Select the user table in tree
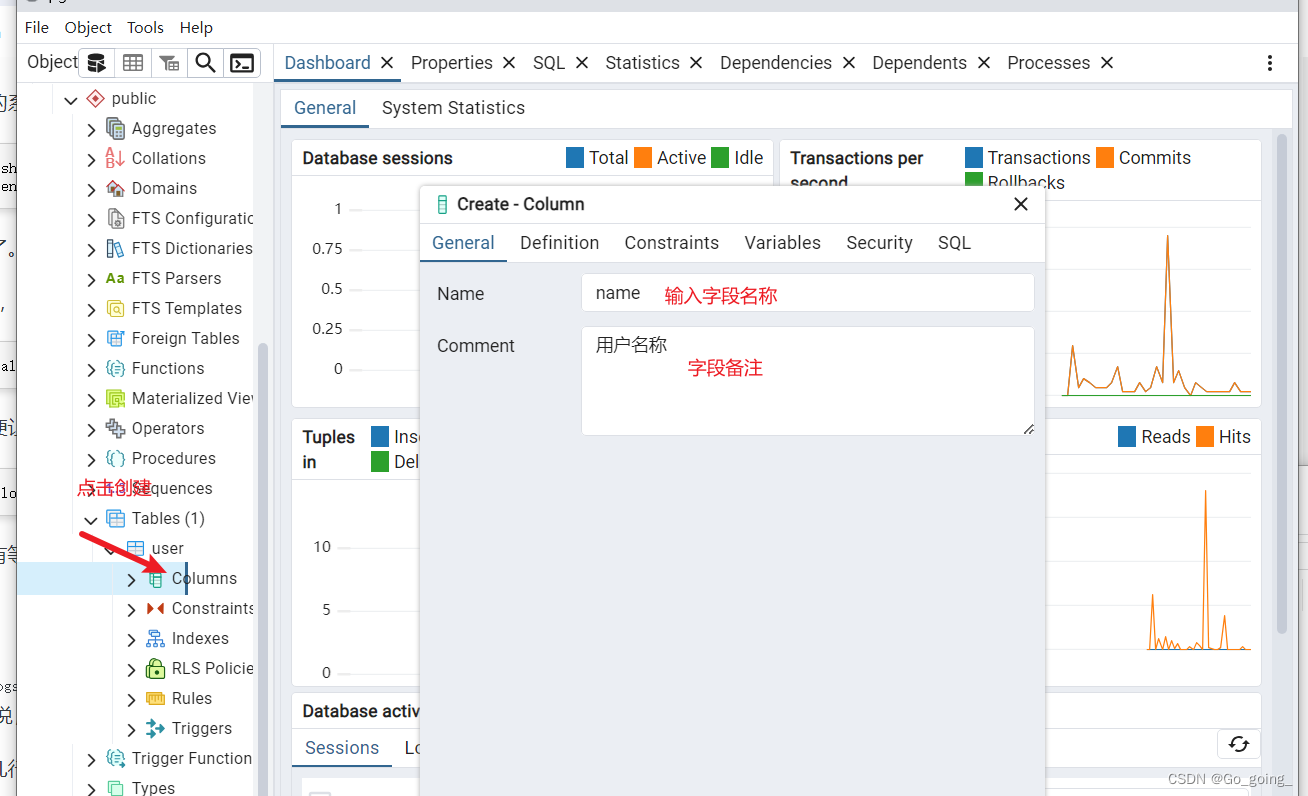The image size is (1308, 796). pos(167,548)
